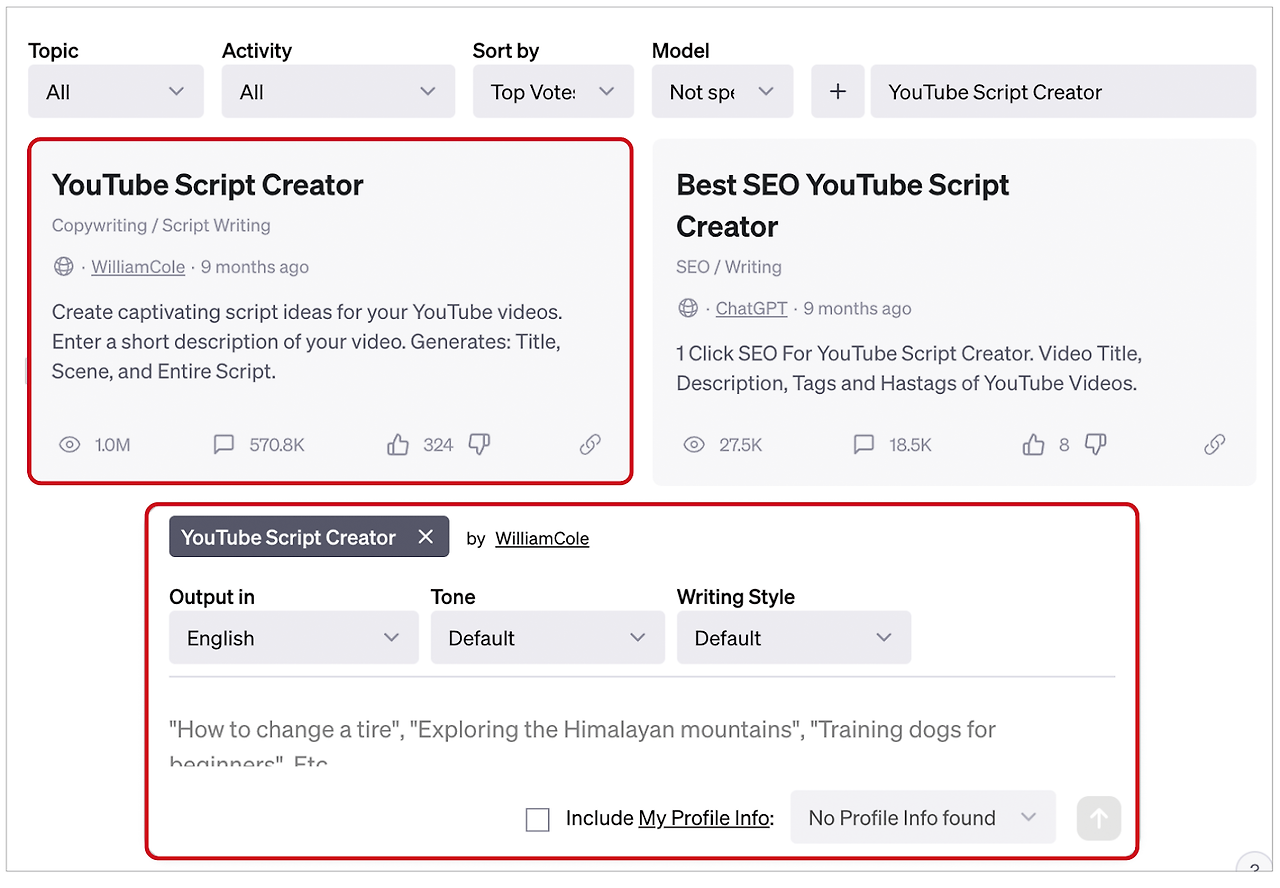1280x888 pixels.
Task: Expand the Sort by dropdown
Action: [x=553, y=92]
